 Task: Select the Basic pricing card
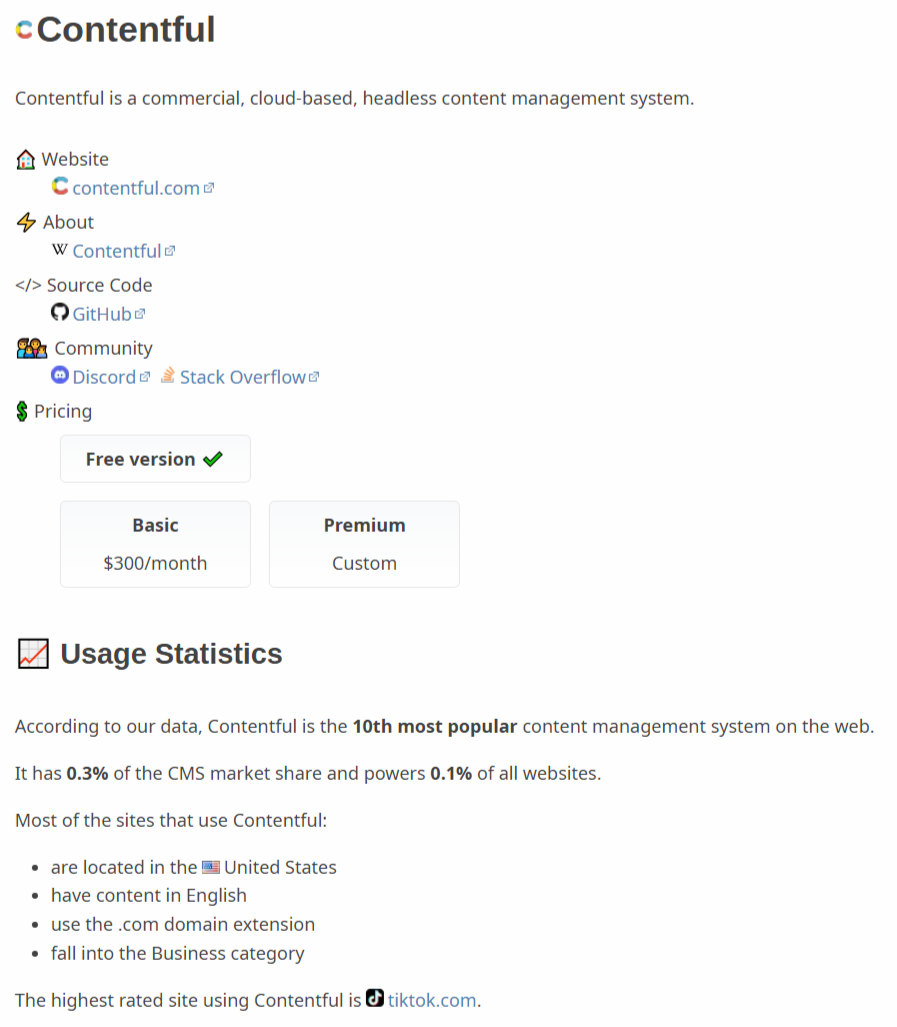(x=155, y=543)
